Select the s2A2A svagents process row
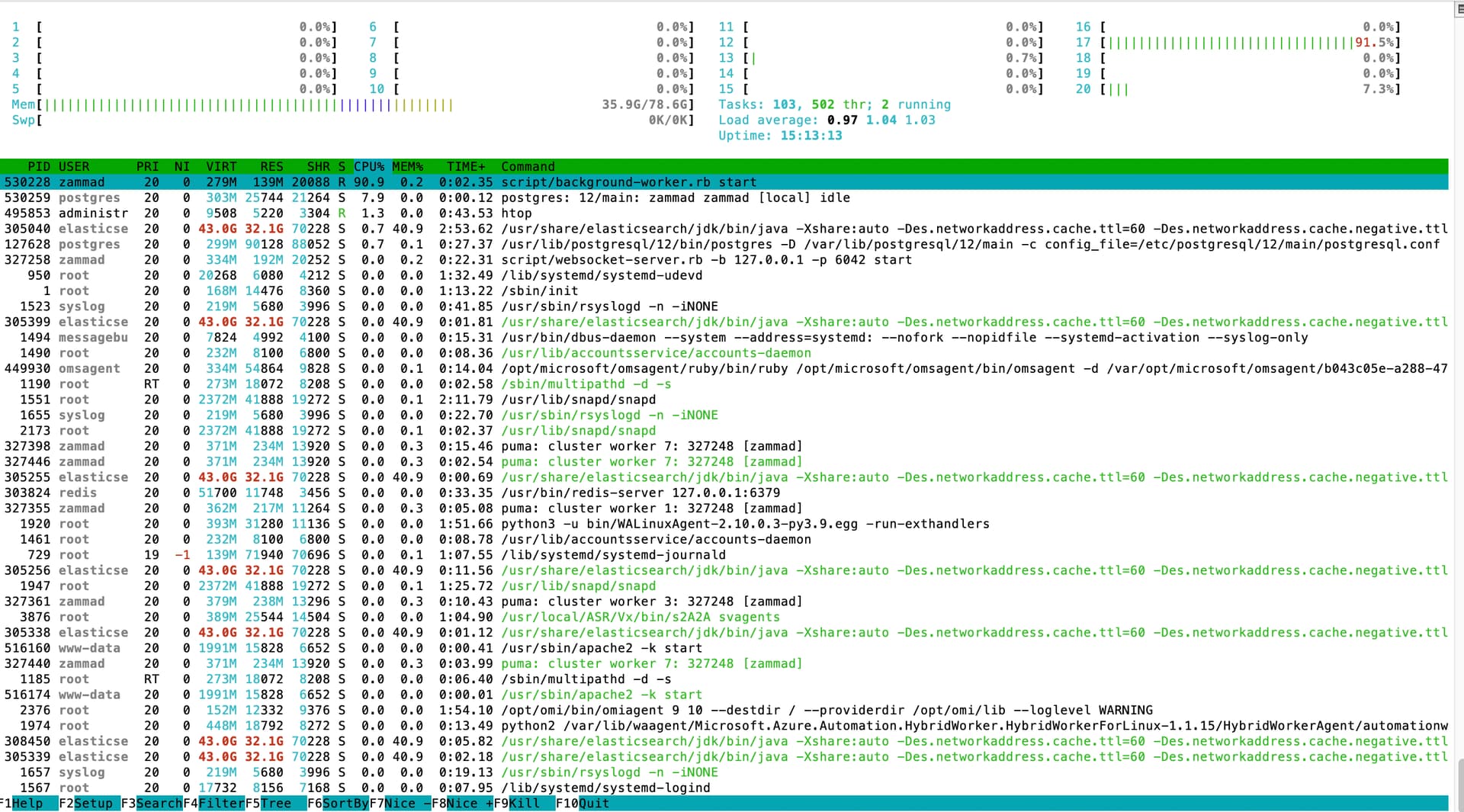The image size is (1464, 812). click(724, 617)
